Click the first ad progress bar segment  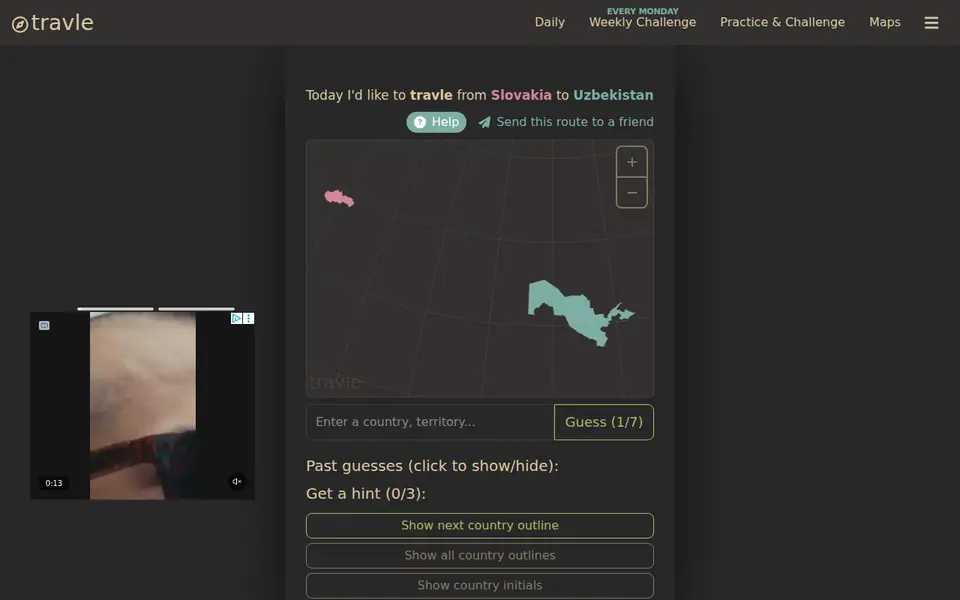[115, 309]
